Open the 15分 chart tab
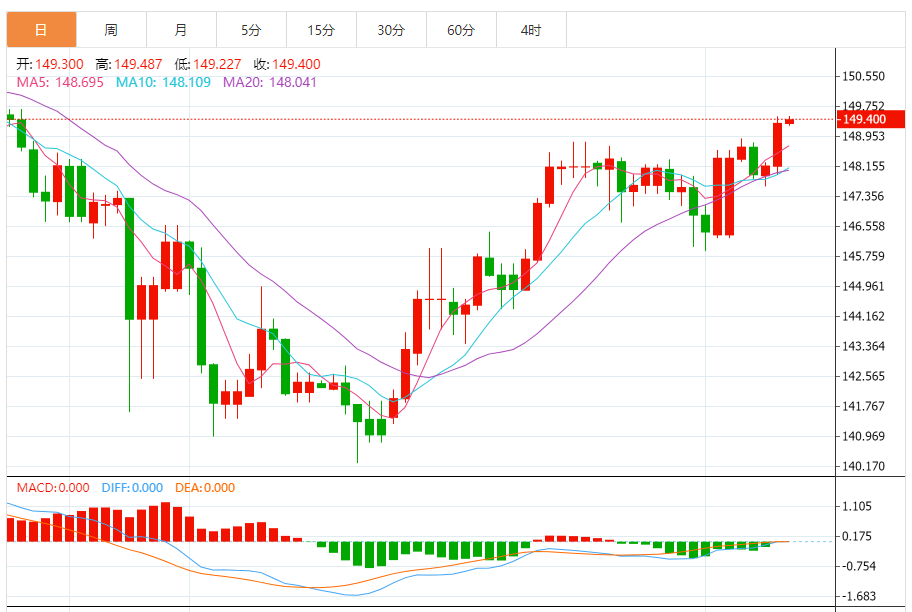 pos(321,30)
